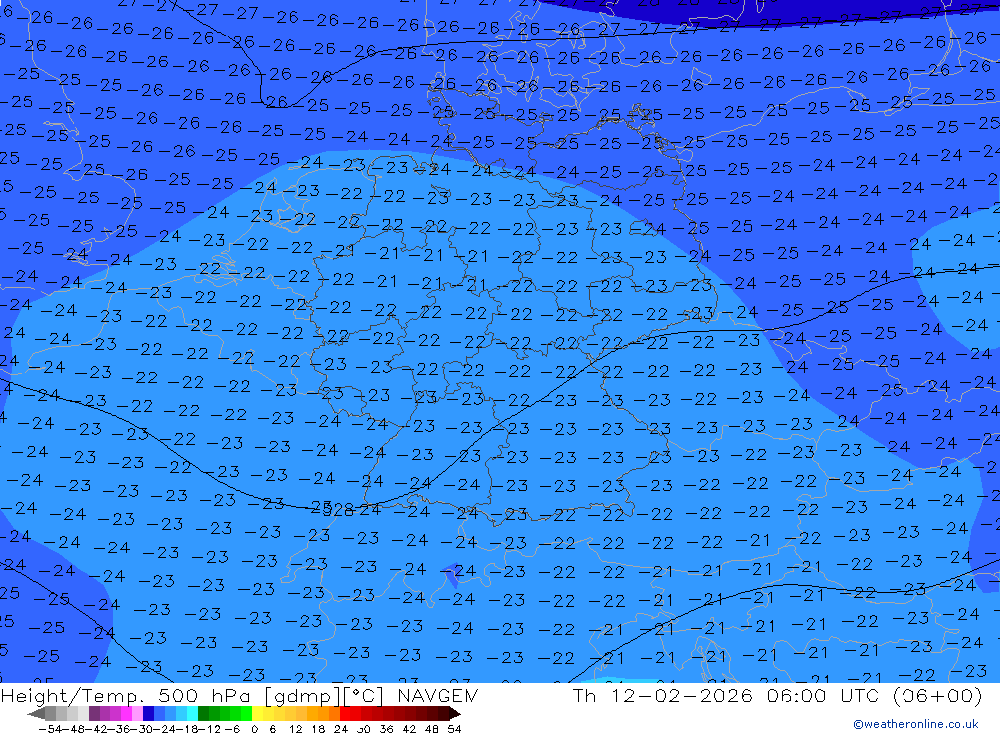
Task: Click the 54 label at the legend end
Action: [x=454, y=729]
